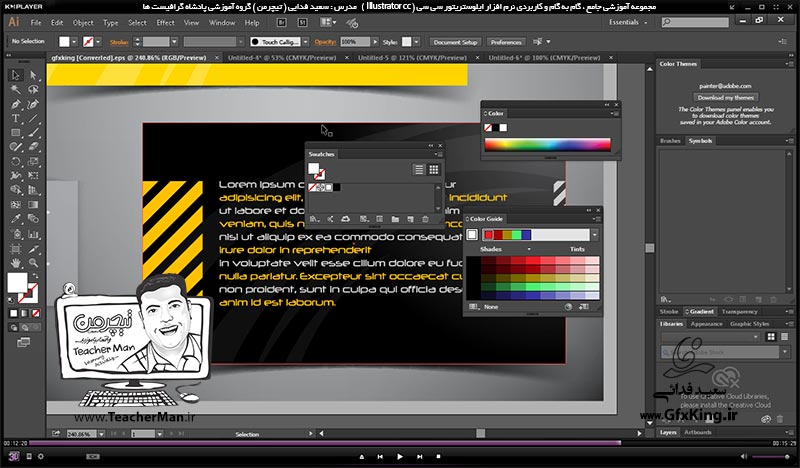Set toolbox paint mode to Color
The width and height of the screenshot is (800, 468).
(14, 313)
